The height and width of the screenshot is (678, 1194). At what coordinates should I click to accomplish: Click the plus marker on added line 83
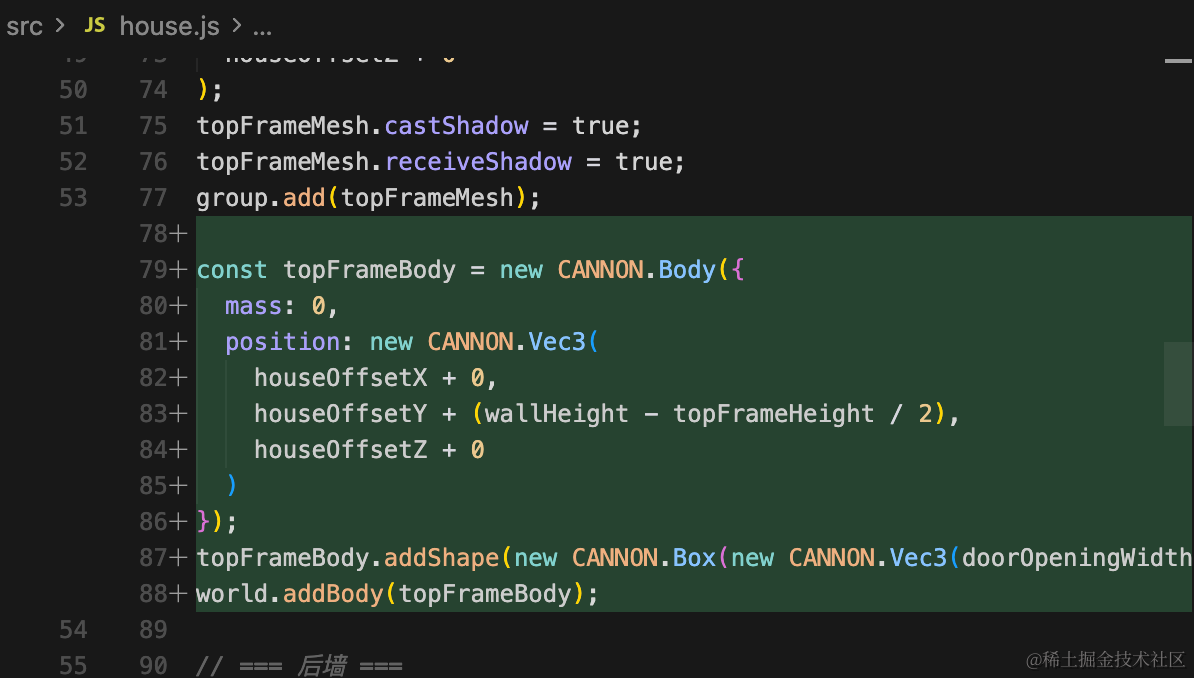click(x=178, y=414)
